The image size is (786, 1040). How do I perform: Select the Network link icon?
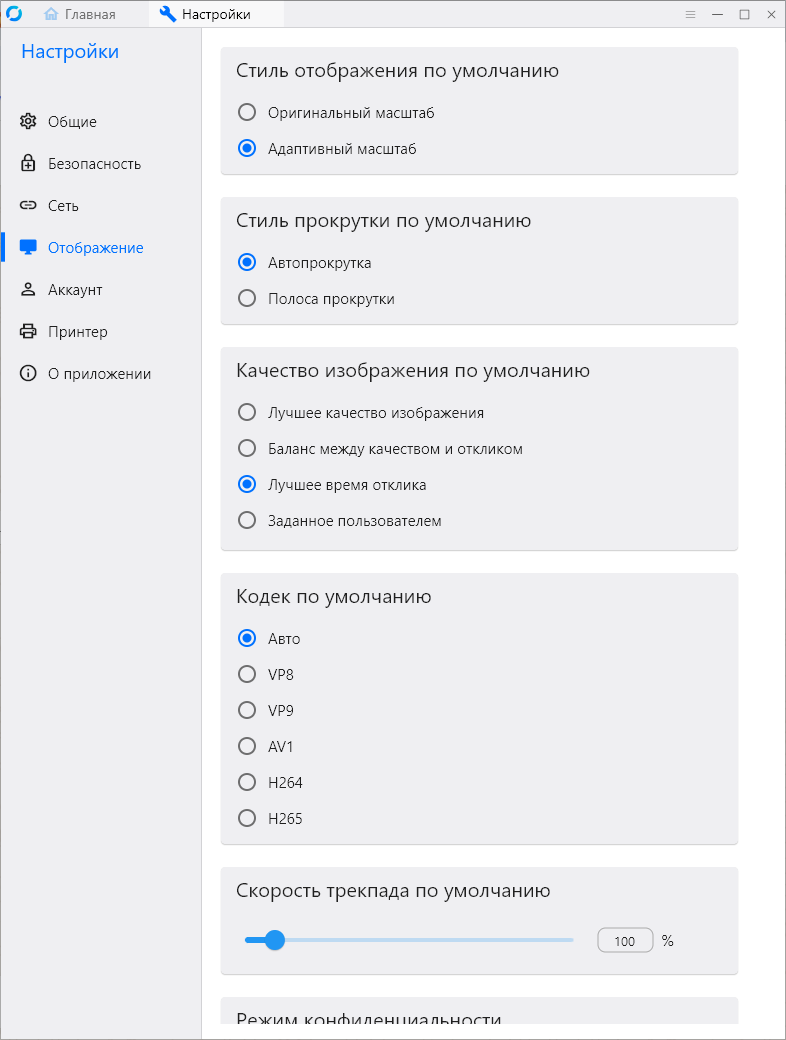28,206
